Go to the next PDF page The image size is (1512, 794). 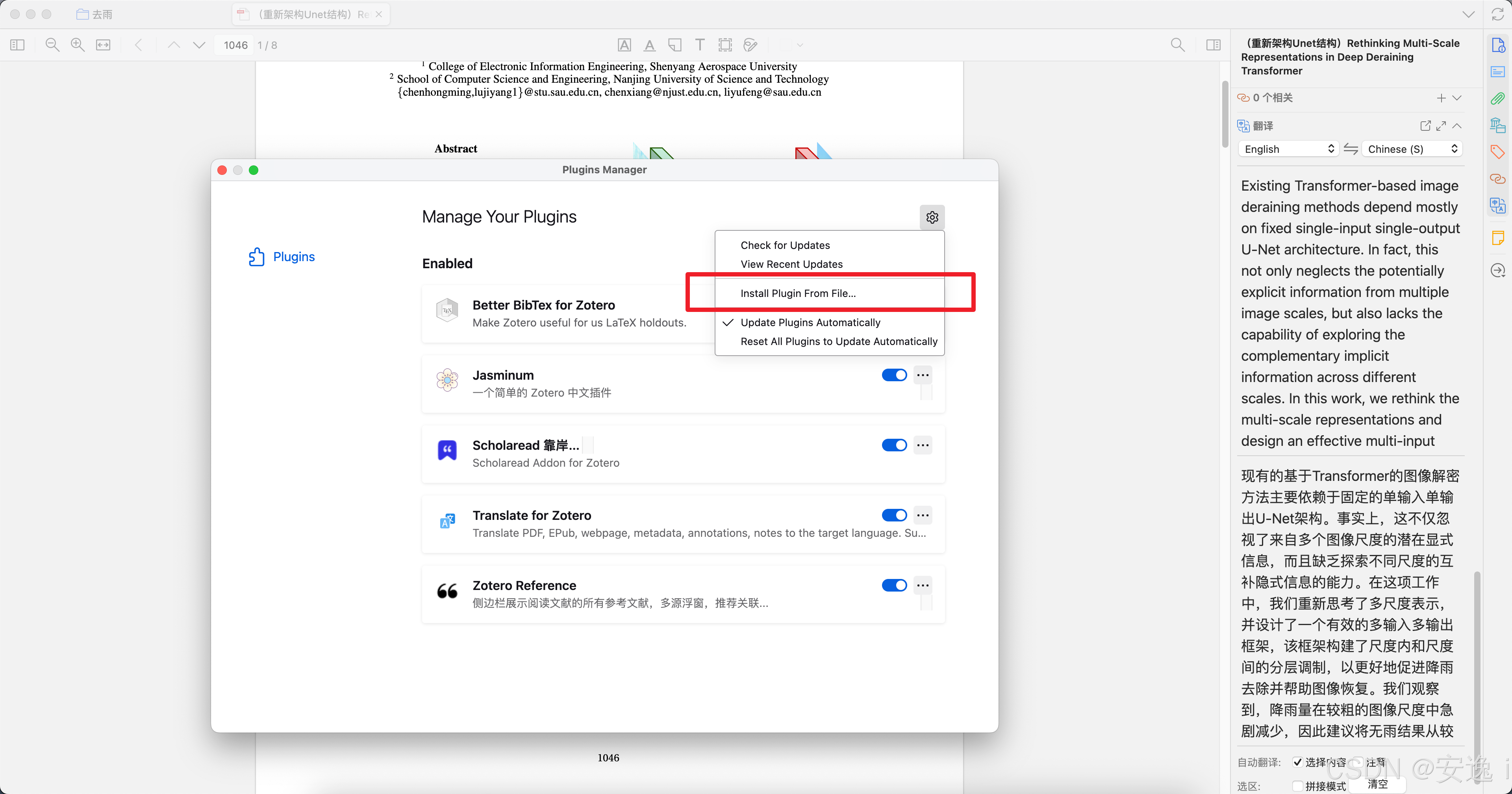pyautogui.click(x=200, y=45)
